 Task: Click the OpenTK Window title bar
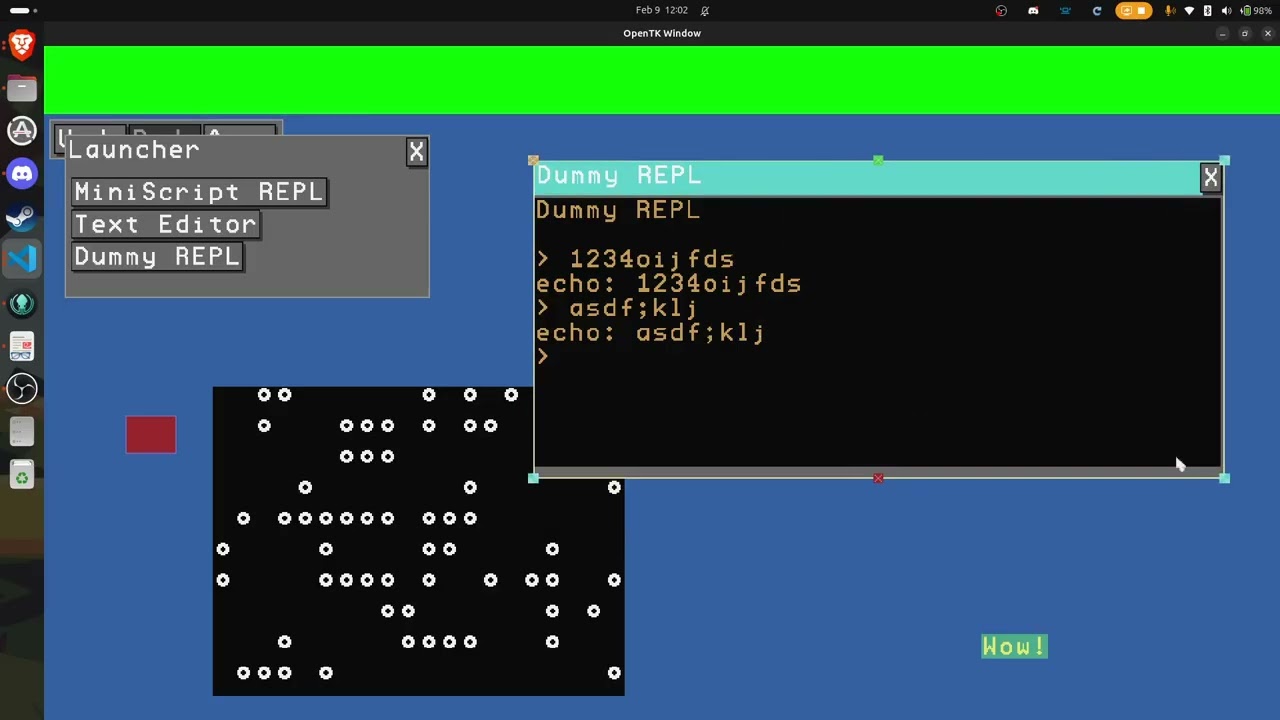pos(662,33)
